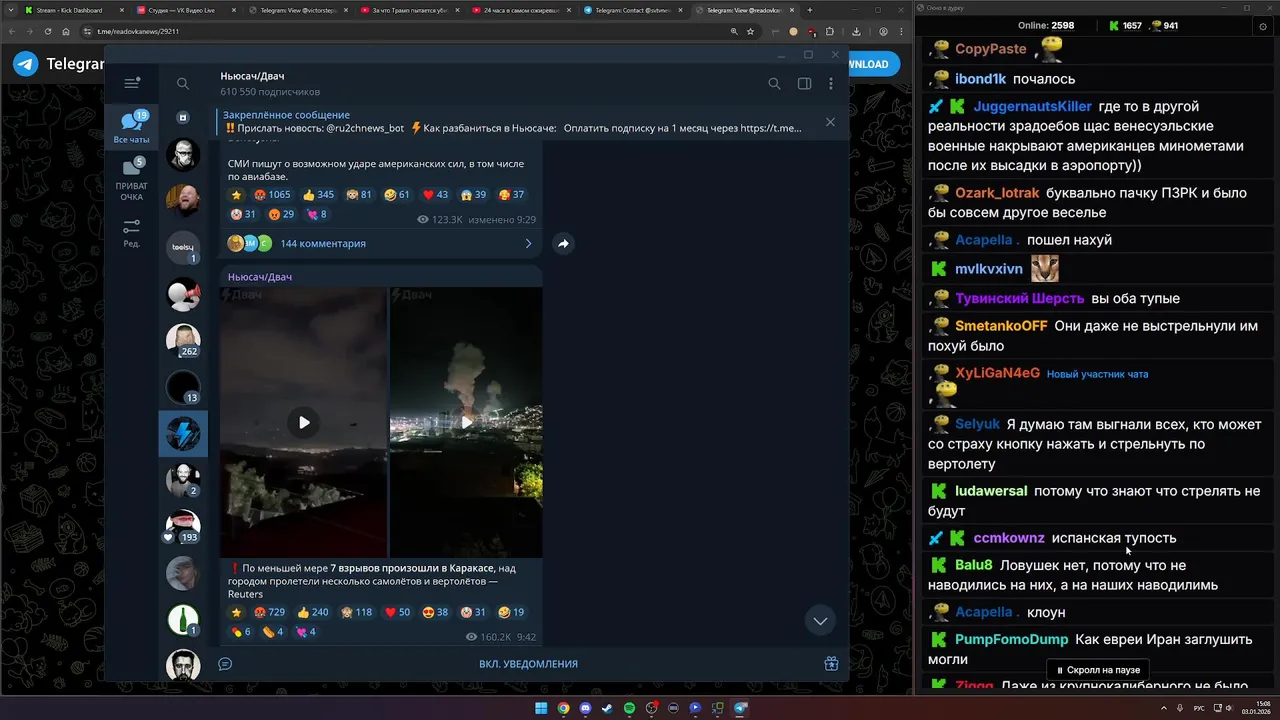This screenshot has width=1280, height=720.
Task: Open Telegram from the taskbar
Action: coord(740,708)
